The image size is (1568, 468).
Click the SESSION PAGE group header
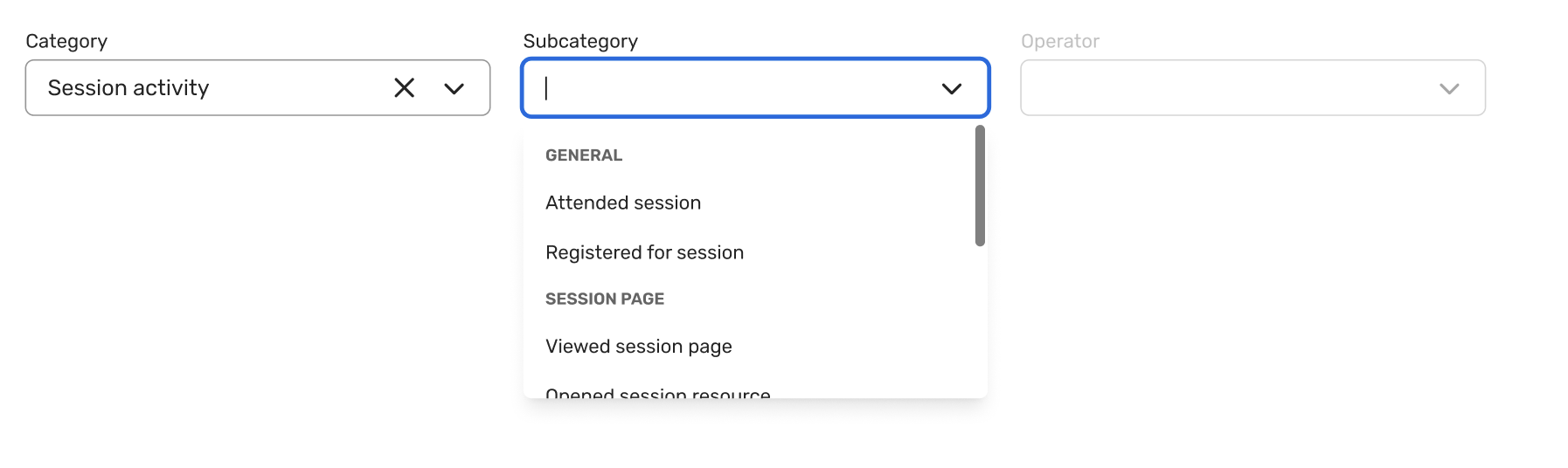pos(605,299)
